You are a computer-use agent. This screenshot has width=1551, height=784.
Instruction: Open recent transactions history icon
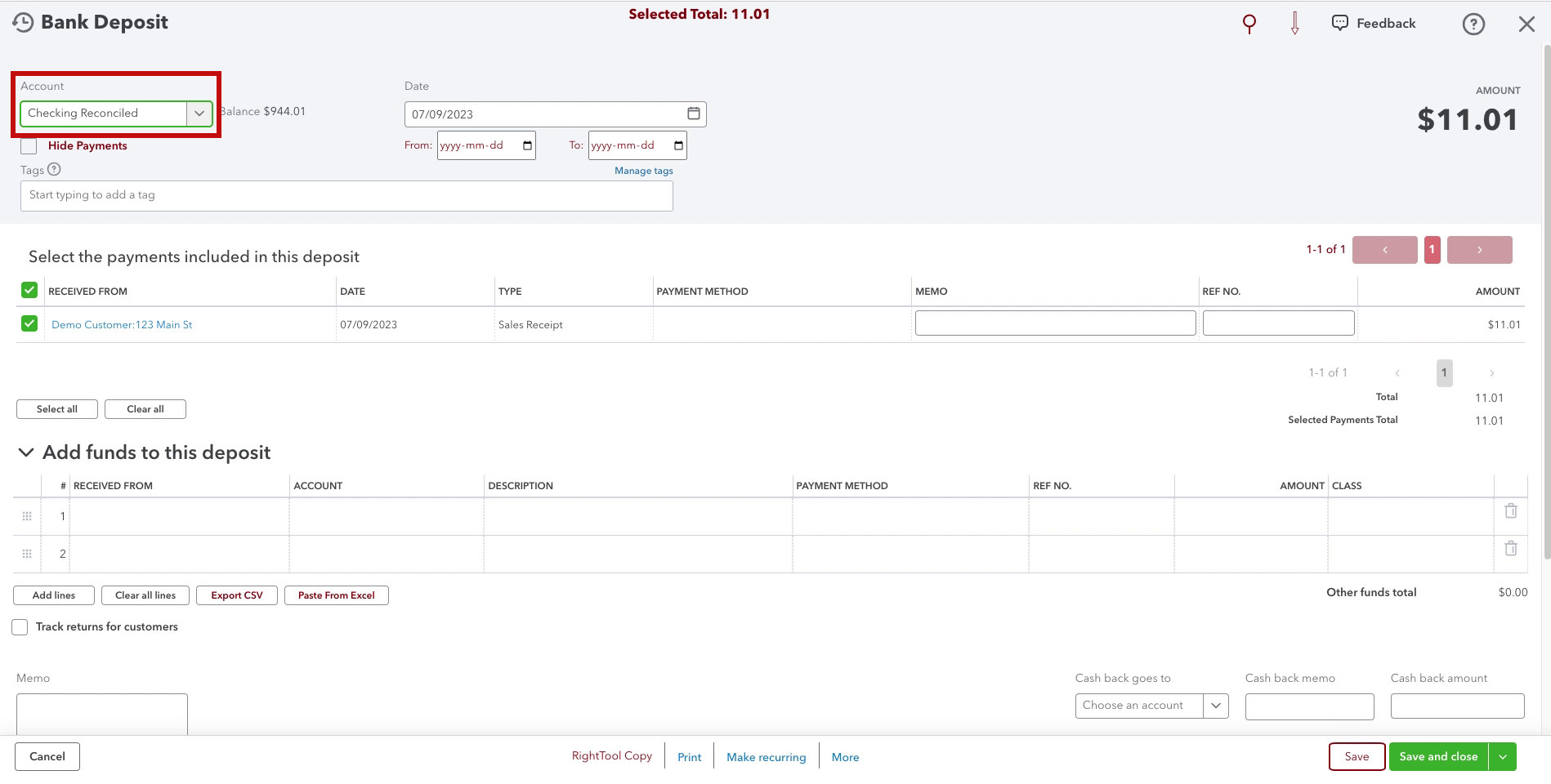(x=23, y=23)
